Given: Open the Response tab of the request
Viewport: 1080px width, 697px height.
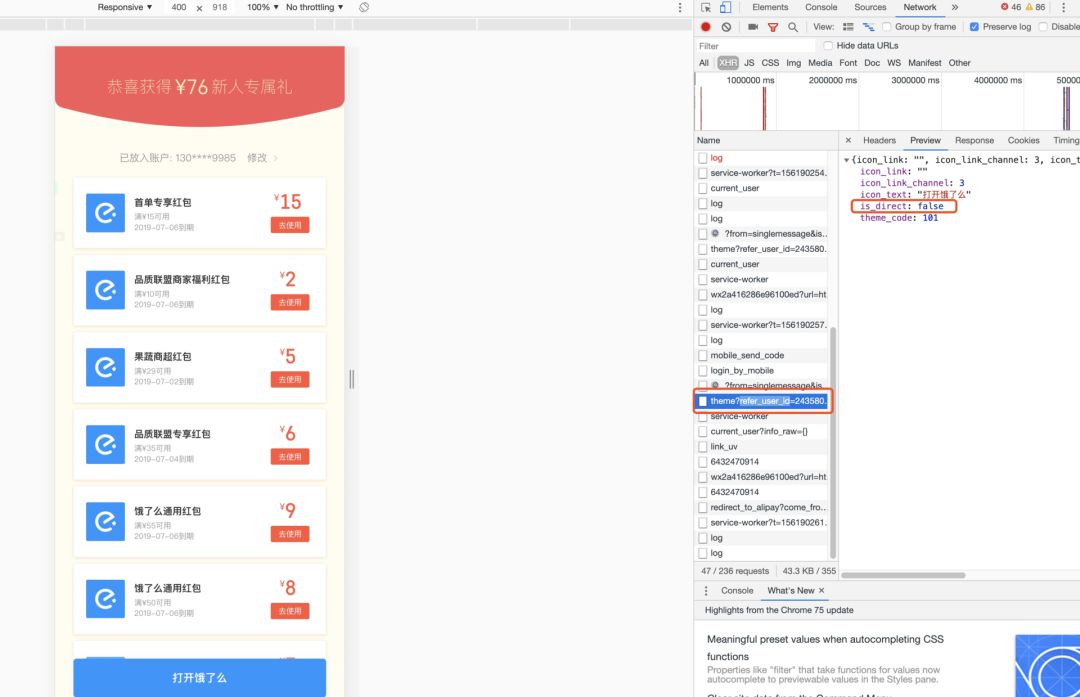Looking at the screenshot, I should tap(974, 140).
